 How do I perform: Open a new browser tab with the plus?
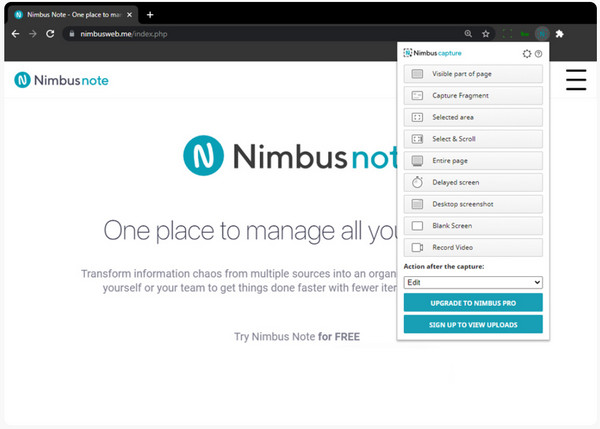click(x=150, y=15)
